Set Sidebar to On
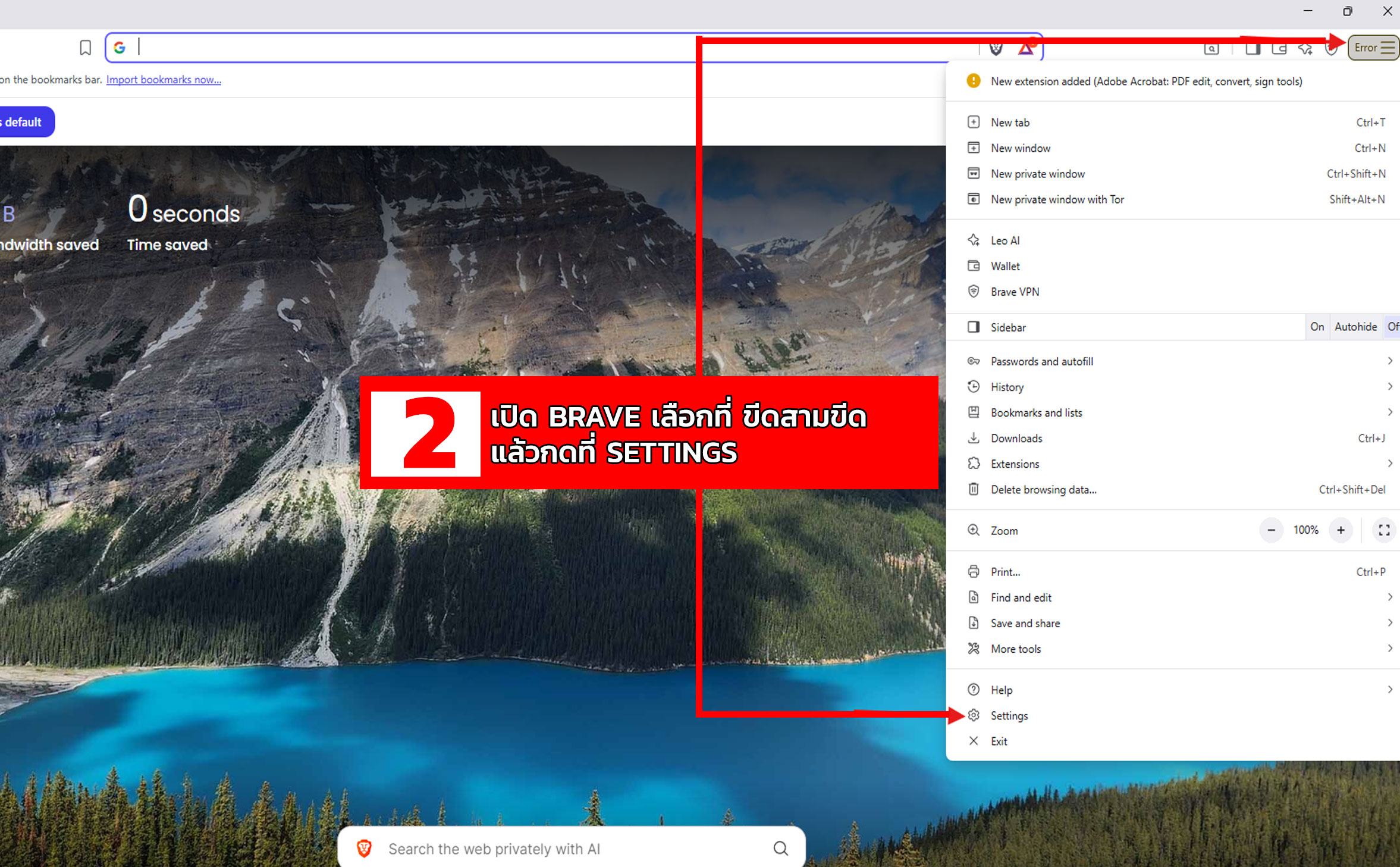The height and width of the screenshot is (867, 1400). coord(1317,327)
